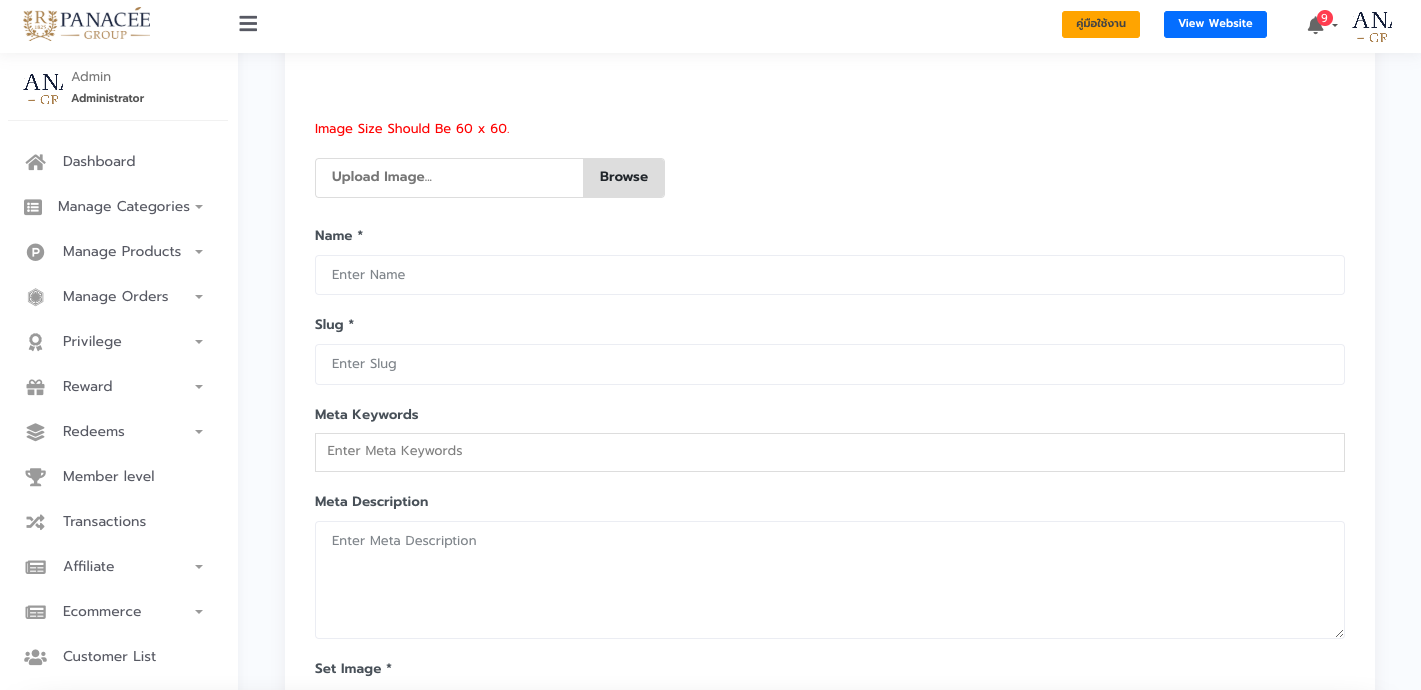
Task: Toggle the hamburger sidebar menu
Action: tap(248, 24)
